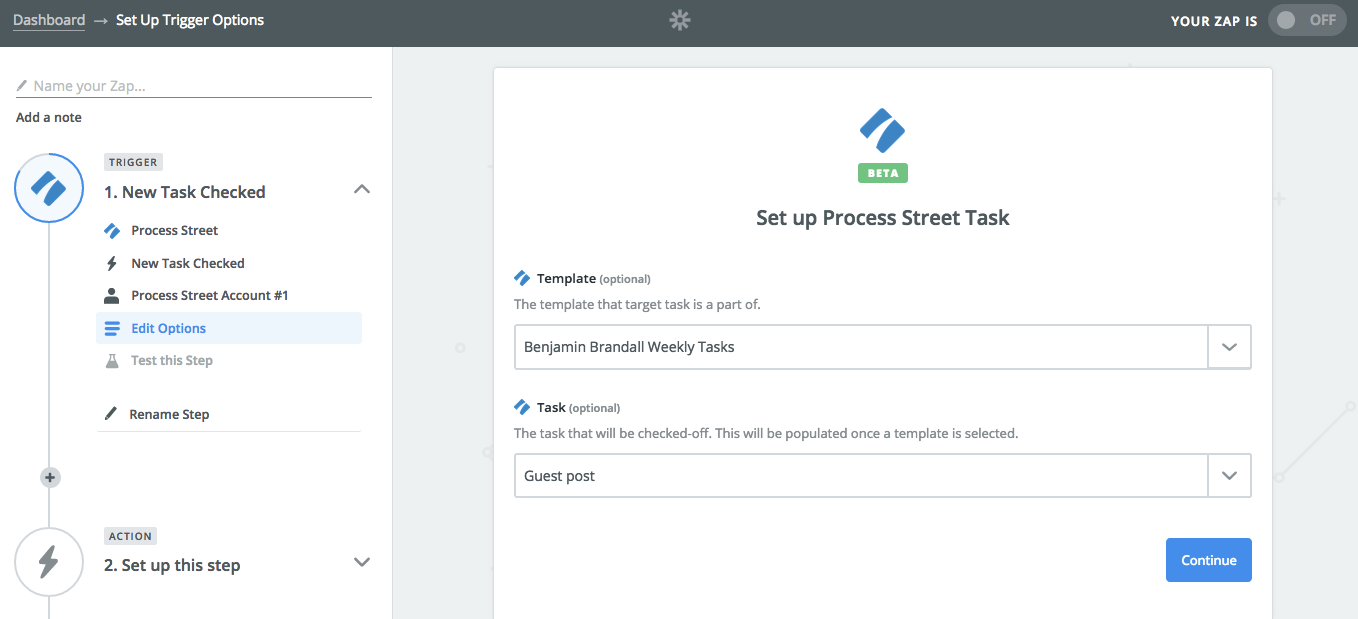Select the Edit Options menu item

click(229, 328)
